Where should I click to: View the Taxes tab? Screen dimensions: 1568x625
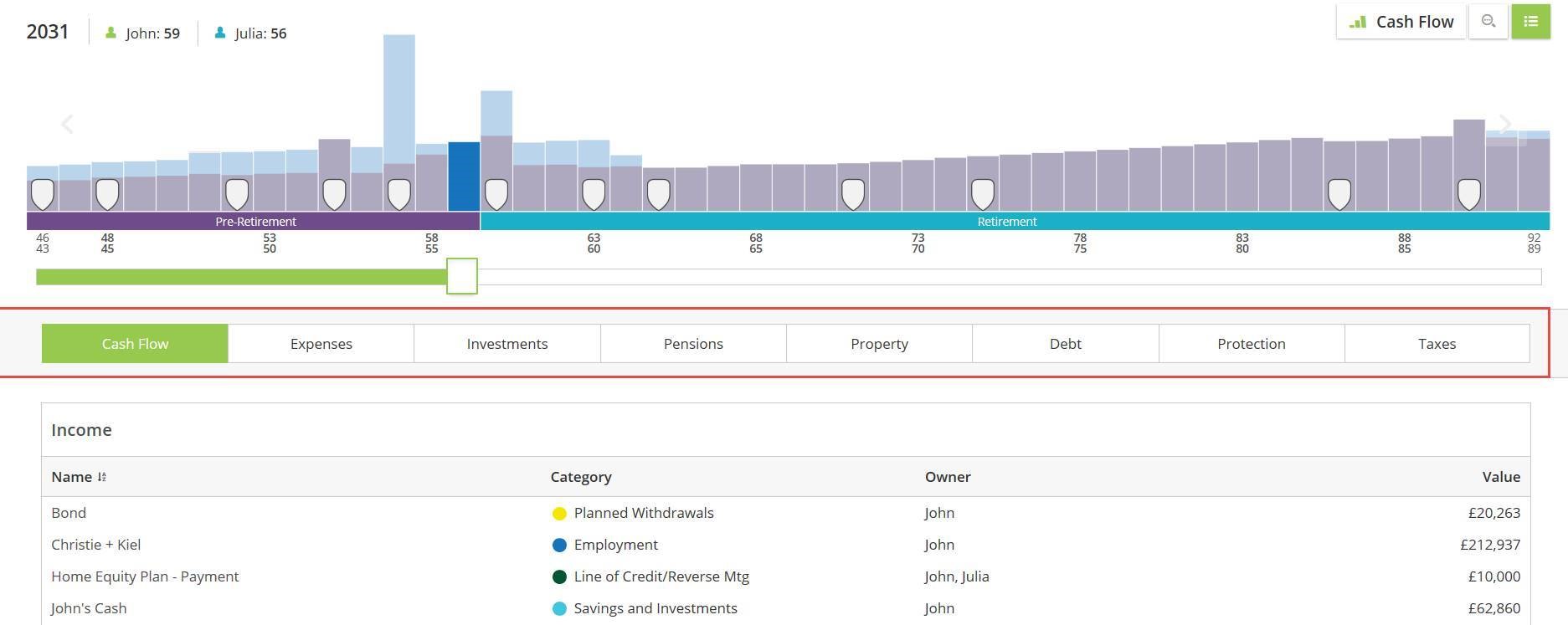click(x=1437, y=344)
